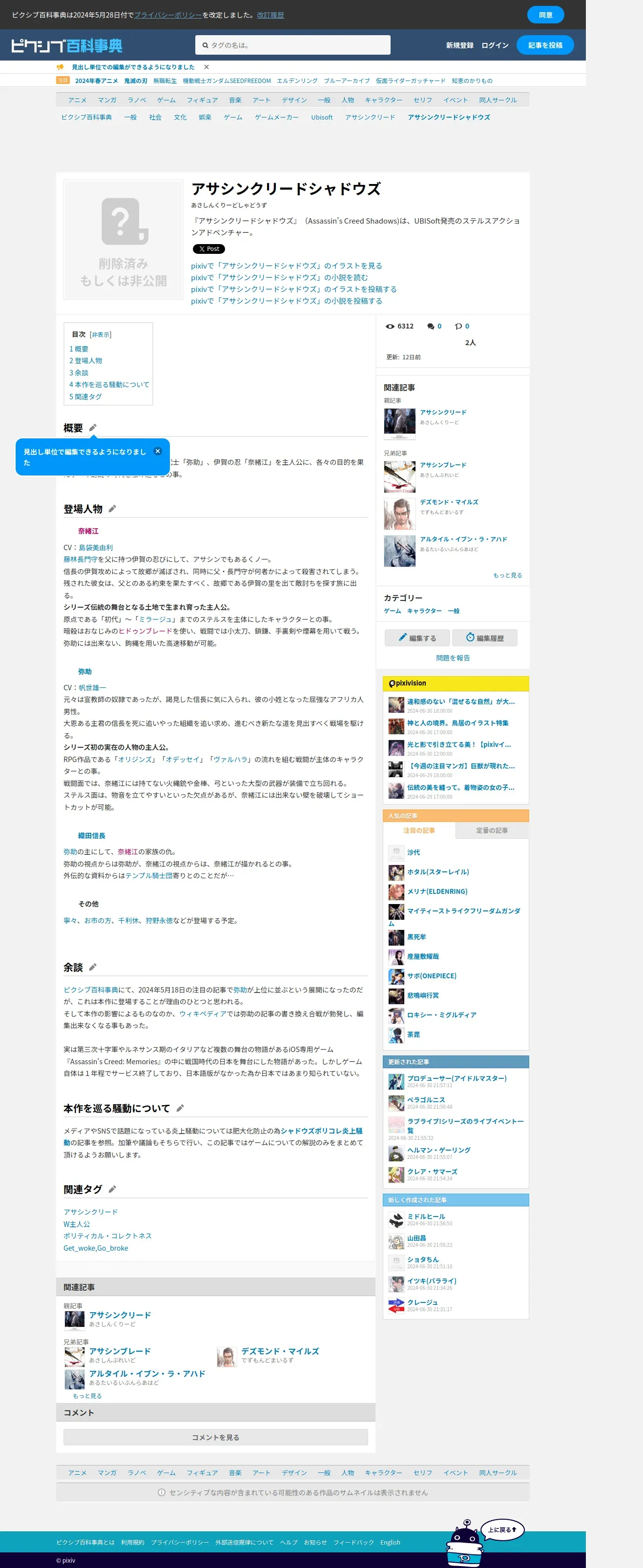Click the tag search input field
643x1568 pixels.
coord(293,45)
